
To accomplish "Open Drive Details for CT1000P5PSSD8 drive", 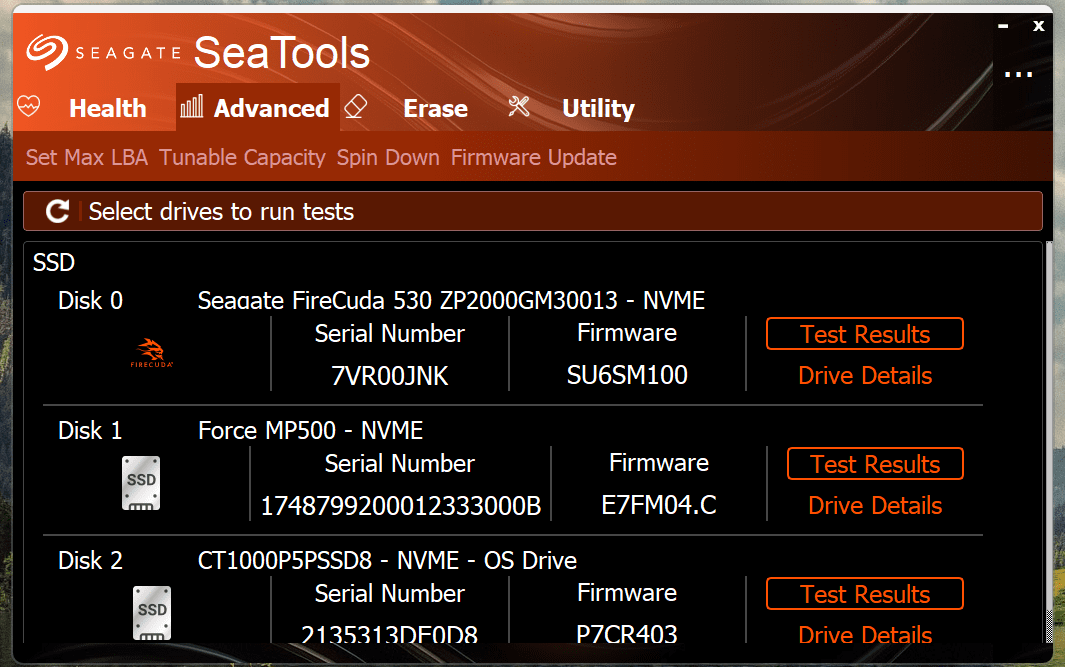I will [x=865, y=634].
